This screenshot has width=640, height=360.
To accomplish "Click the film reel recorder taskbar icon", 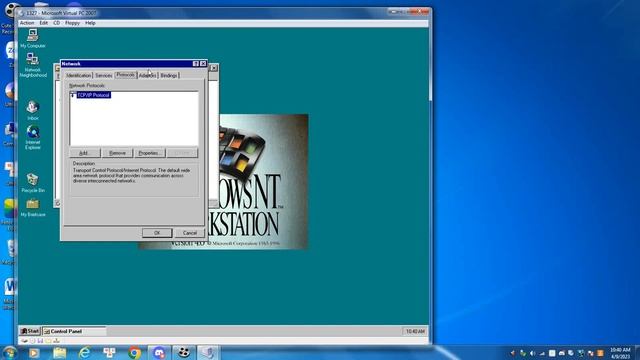I will tap(184, 353).
